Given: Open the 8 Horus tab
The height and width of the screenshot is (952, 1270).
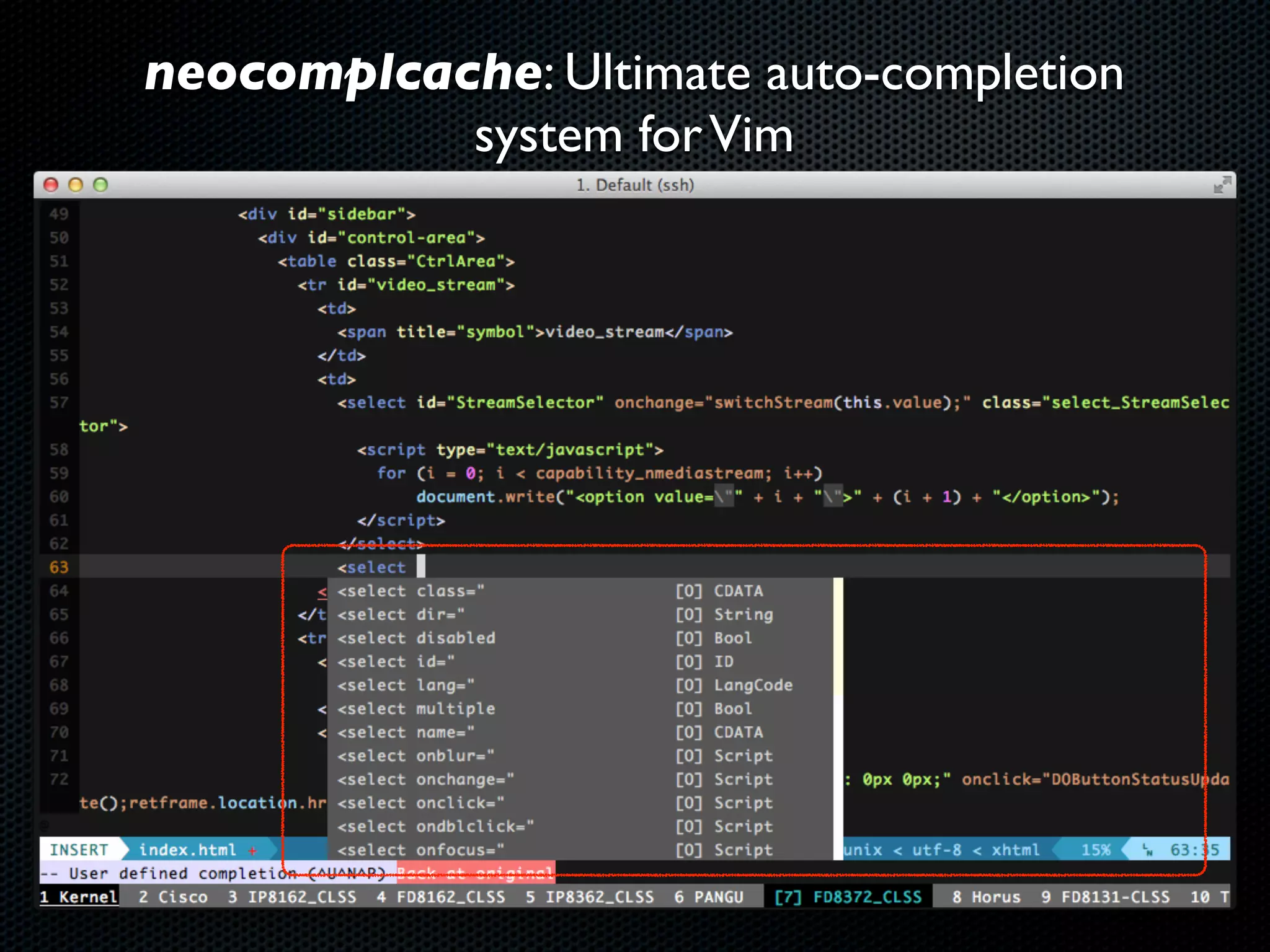Looking at the screenshot, I should (986, 897).
